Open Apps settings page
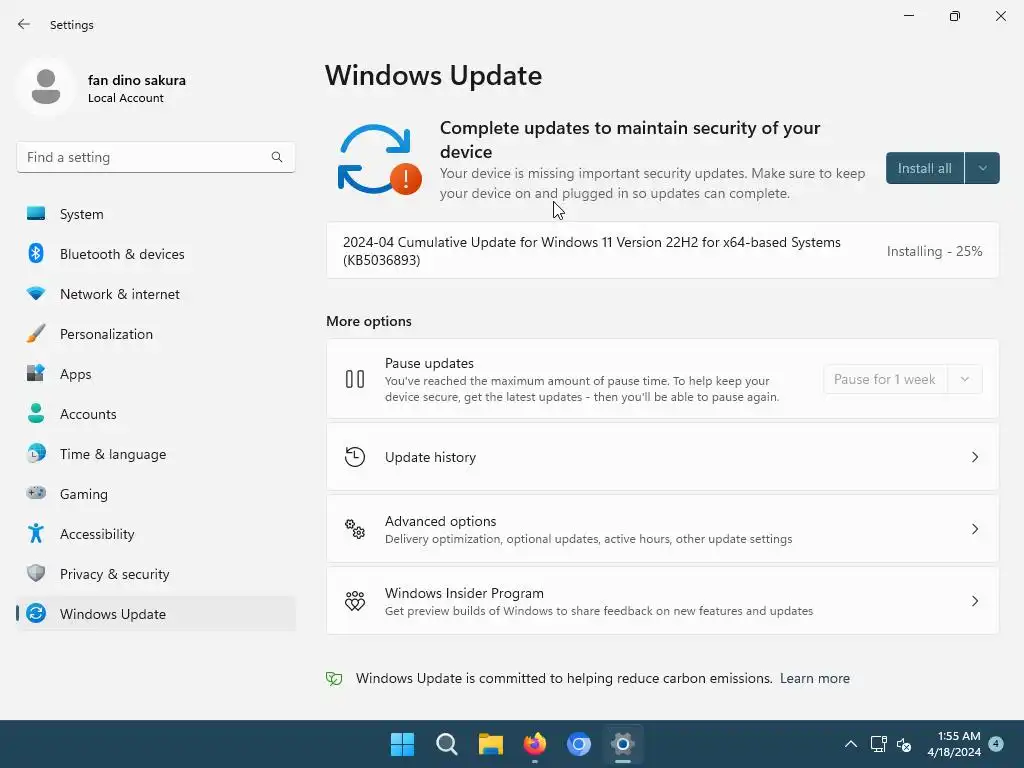Image resolution: width=1024 pixels, height=768 pixels. pyautogui.click(x=155, y=374)
